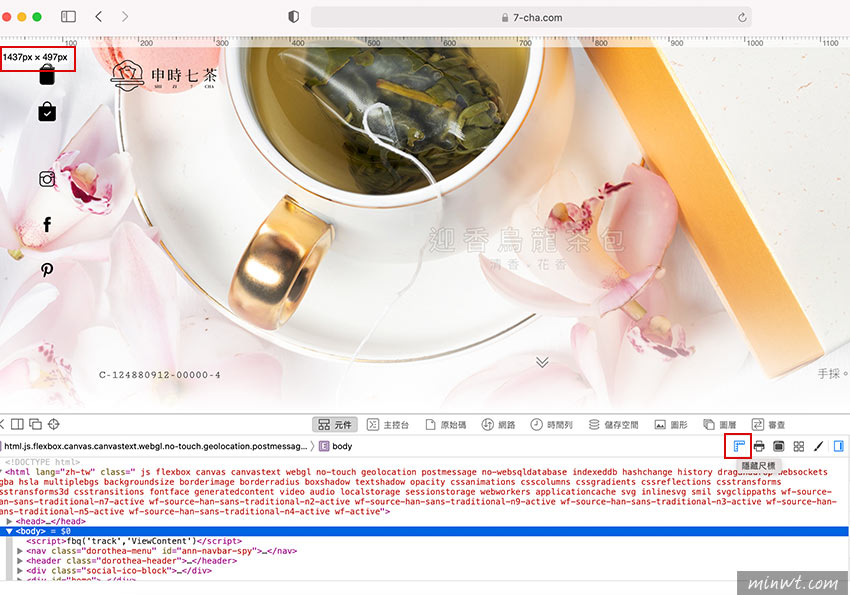This screenshot has height=595, width=850.
Task: Toggle the Safari sidebar button
Action: [68, 17]
